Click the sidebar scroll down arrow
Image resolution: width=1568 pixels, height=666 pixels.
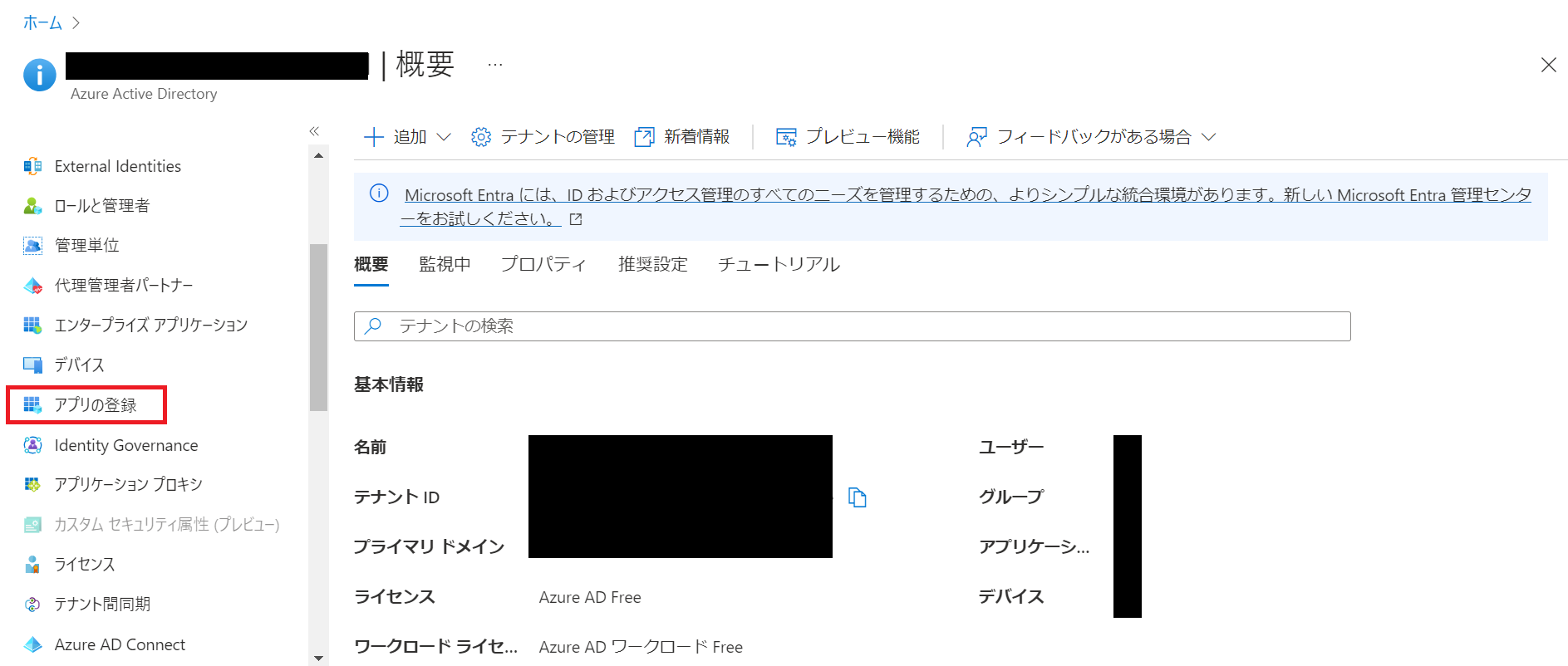[x=318, y=659]
